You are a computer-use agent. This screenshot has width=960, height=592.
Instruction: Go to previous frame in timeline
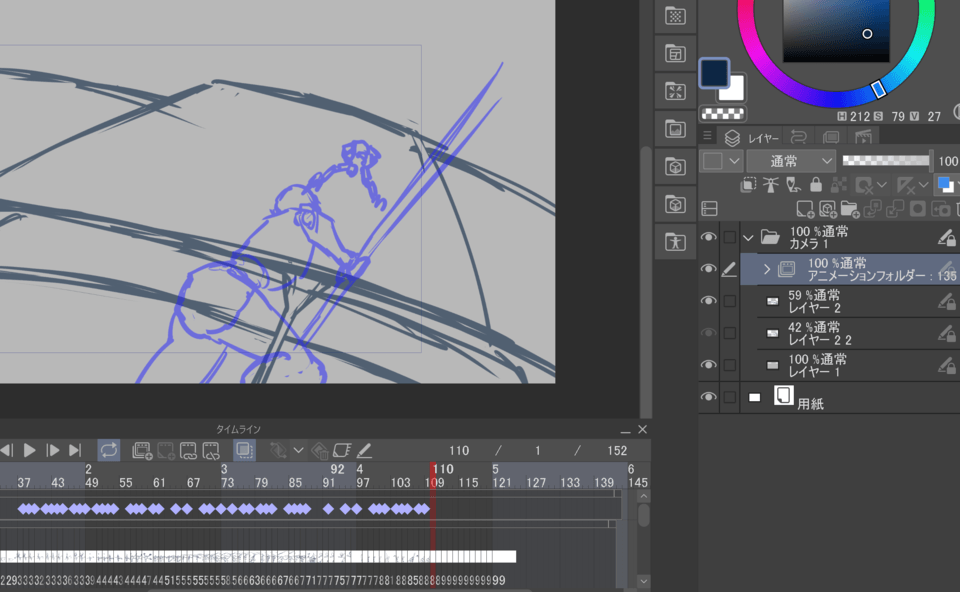[x=7, y=451]
